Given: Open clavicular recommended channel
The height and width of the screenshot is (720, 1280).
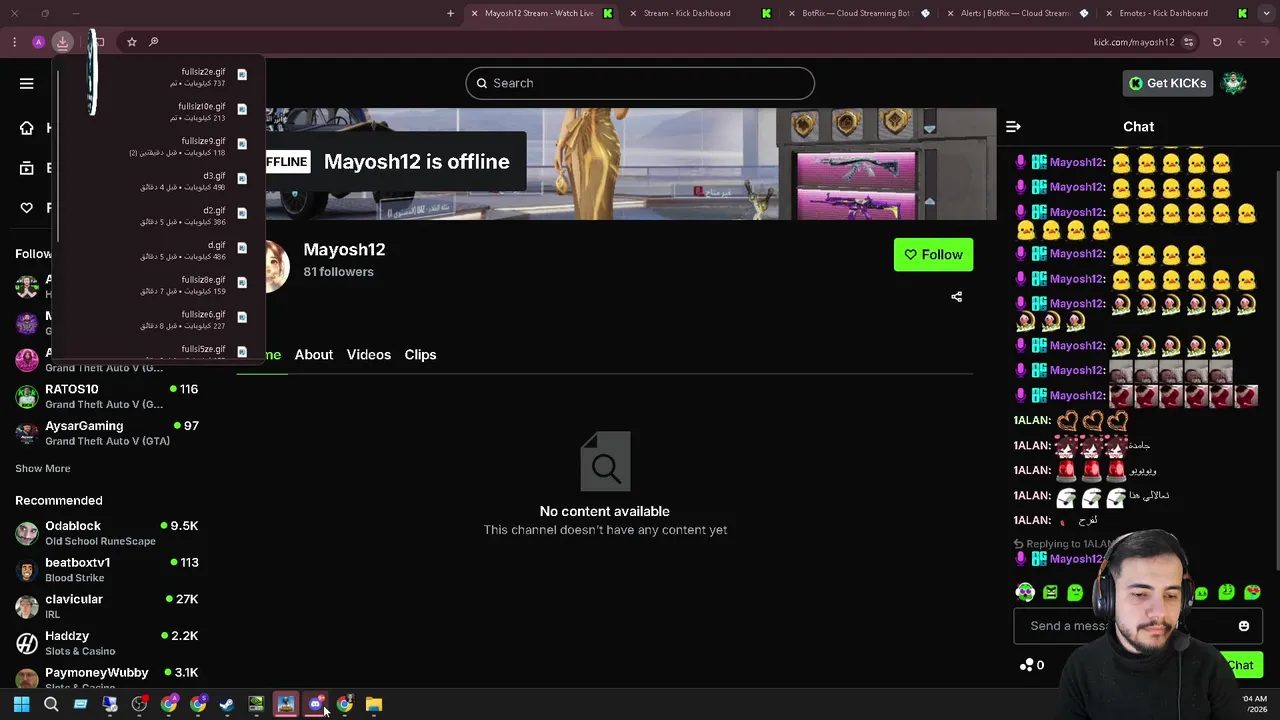Looking at the screenshot, I should click(107, 606).
